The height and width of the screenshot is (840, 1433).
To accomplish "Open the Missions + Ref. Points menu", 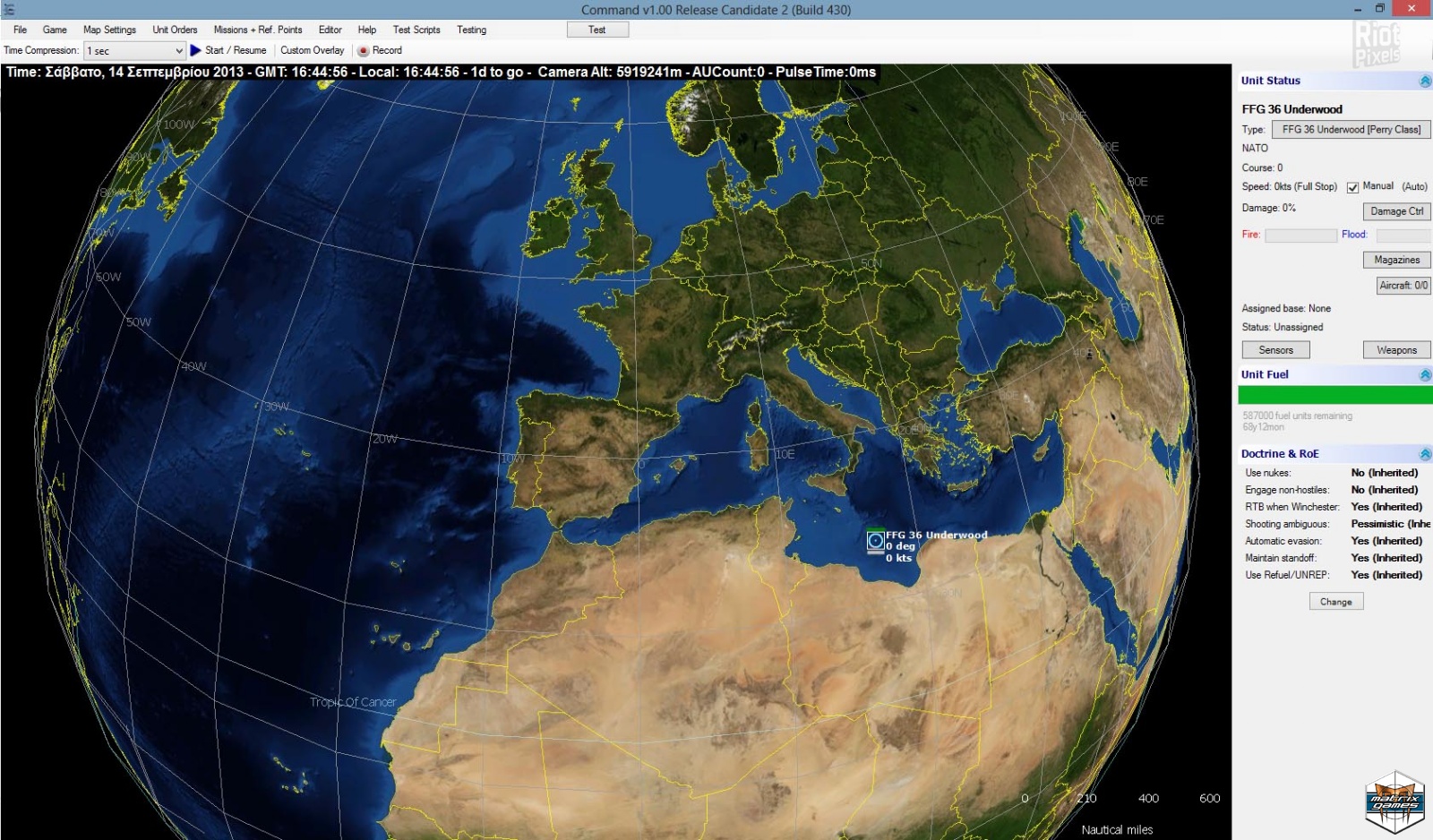I will click(x=257, y=30).
